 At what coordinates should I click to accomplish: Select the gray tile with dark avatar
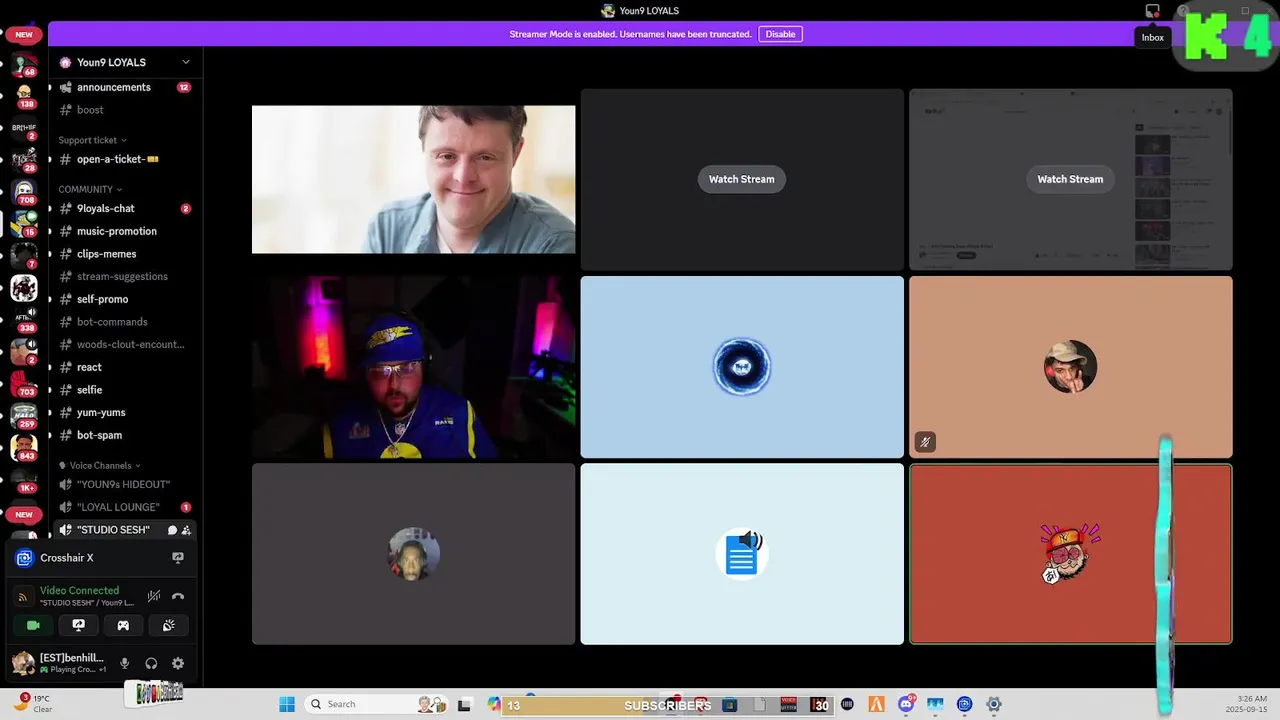tap(413, 554)
